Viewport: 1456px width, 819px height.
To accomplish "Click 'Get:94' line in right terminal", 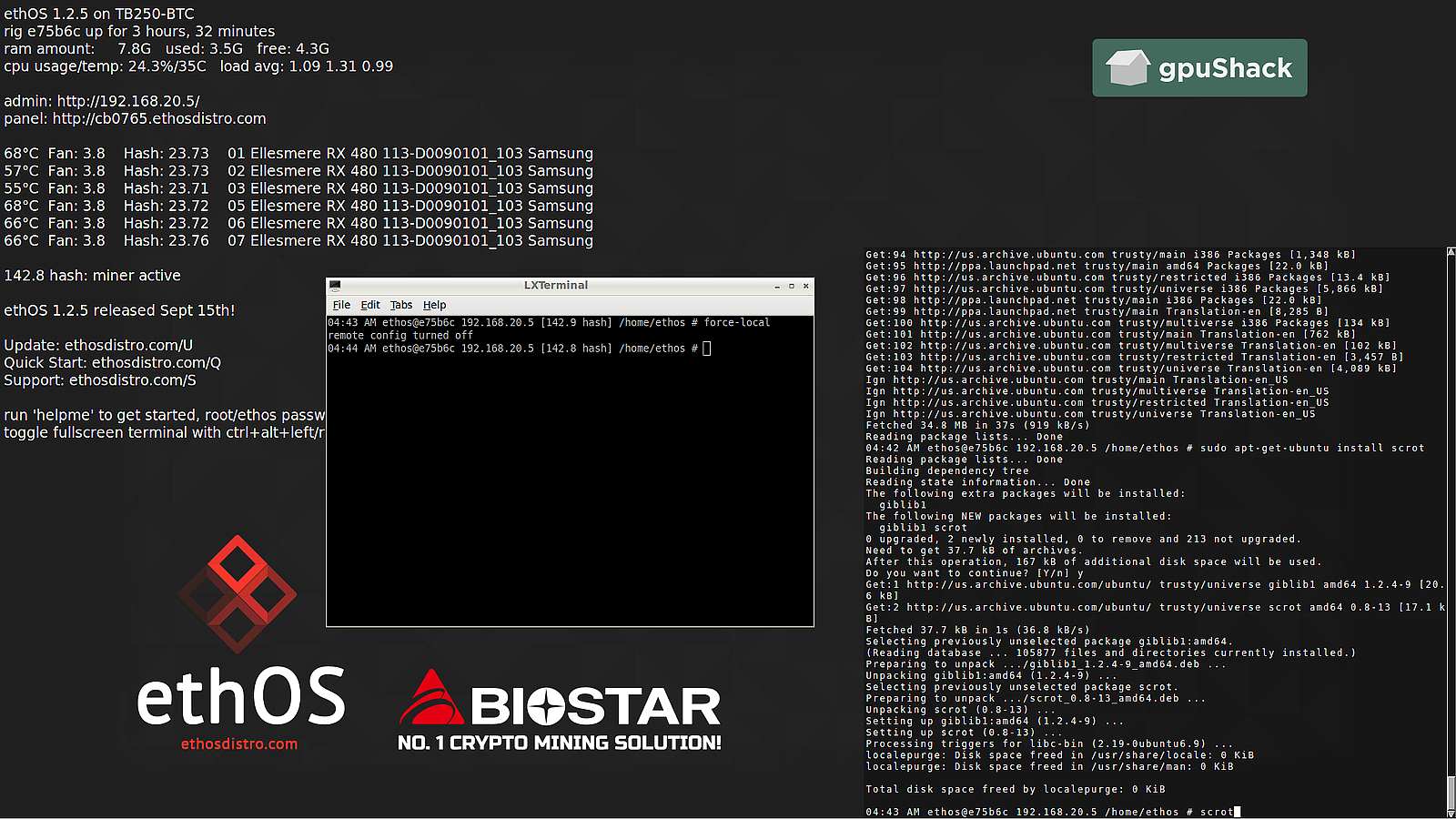I will point(1110,255).
